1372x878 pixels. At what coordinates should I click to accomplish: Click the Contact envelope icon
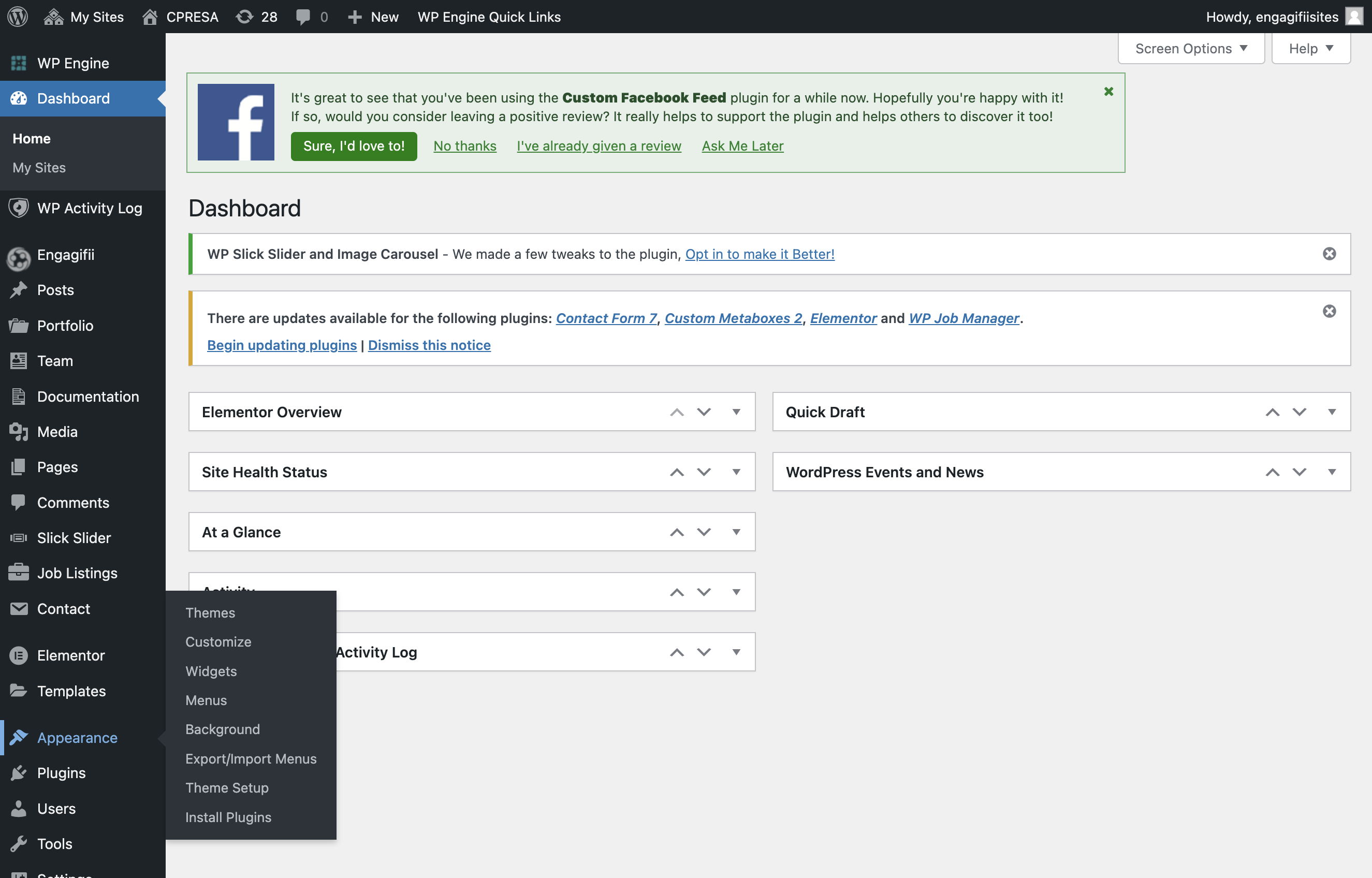(19, 609)
